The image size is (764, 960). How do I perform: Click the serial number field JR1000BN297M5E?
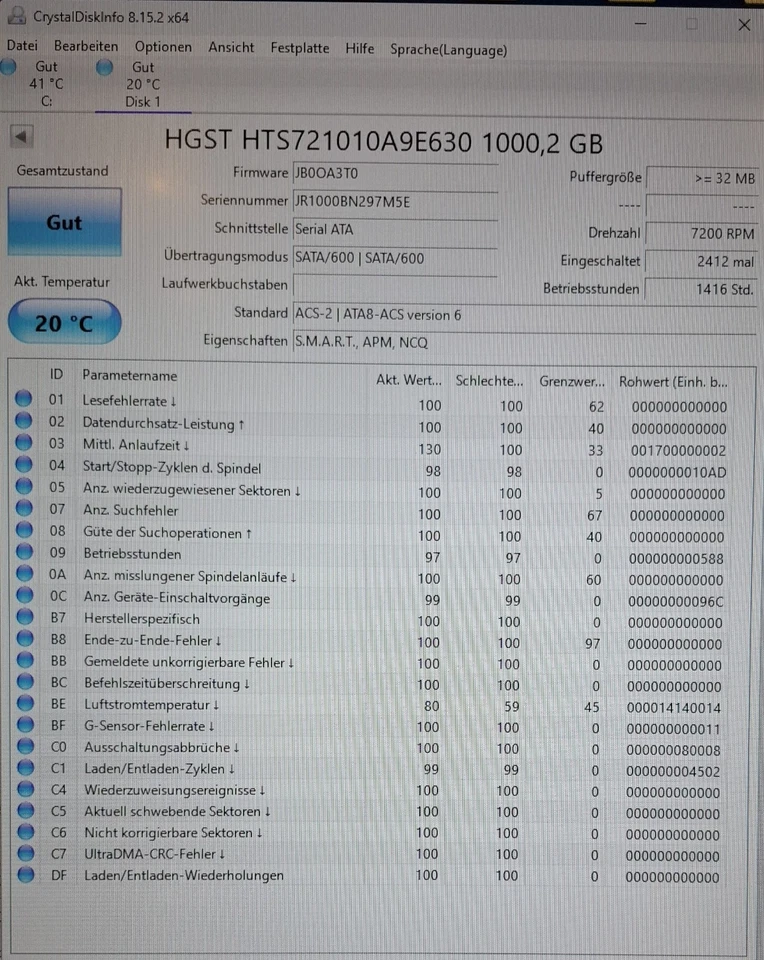click(395, 202)
